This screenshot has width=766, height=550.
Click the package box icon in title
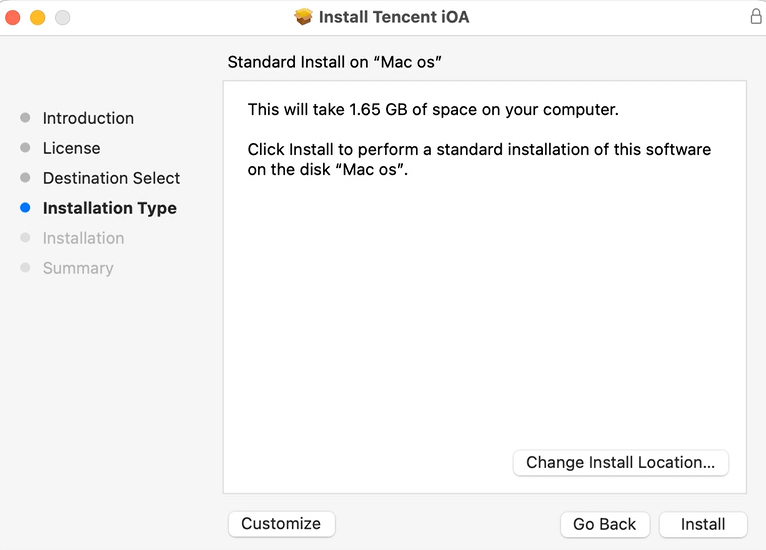[303, 17]
